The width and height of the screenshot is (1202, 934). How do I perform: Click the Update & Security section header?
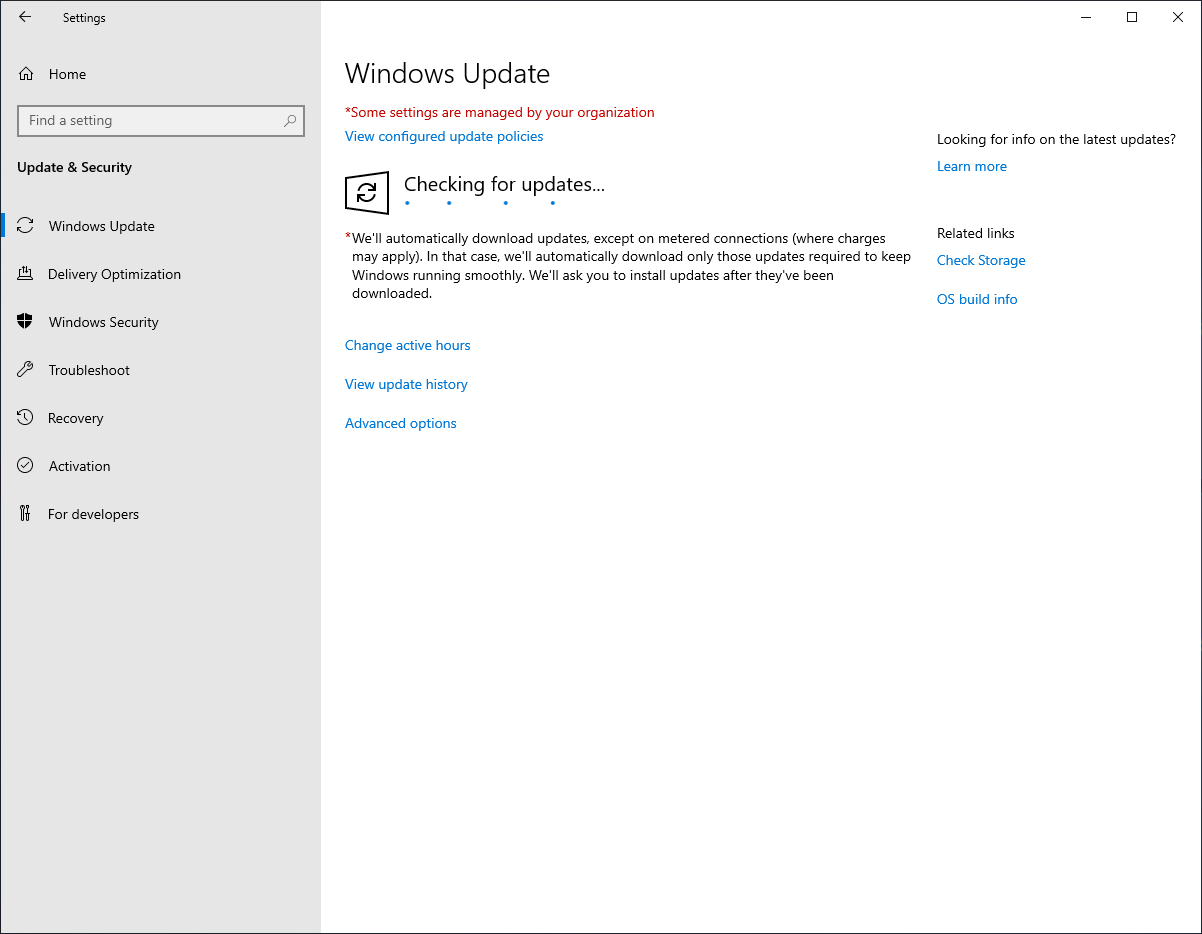tap(74, 167)
